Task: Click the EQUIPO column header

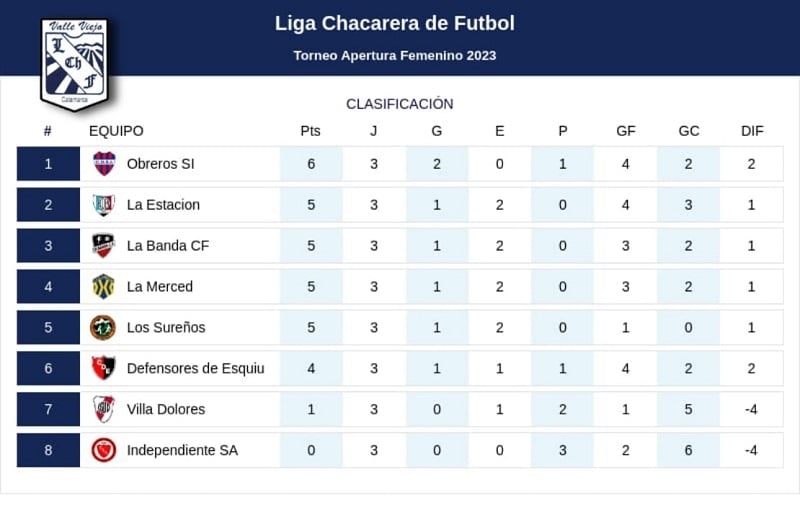Action: point(116,131)
